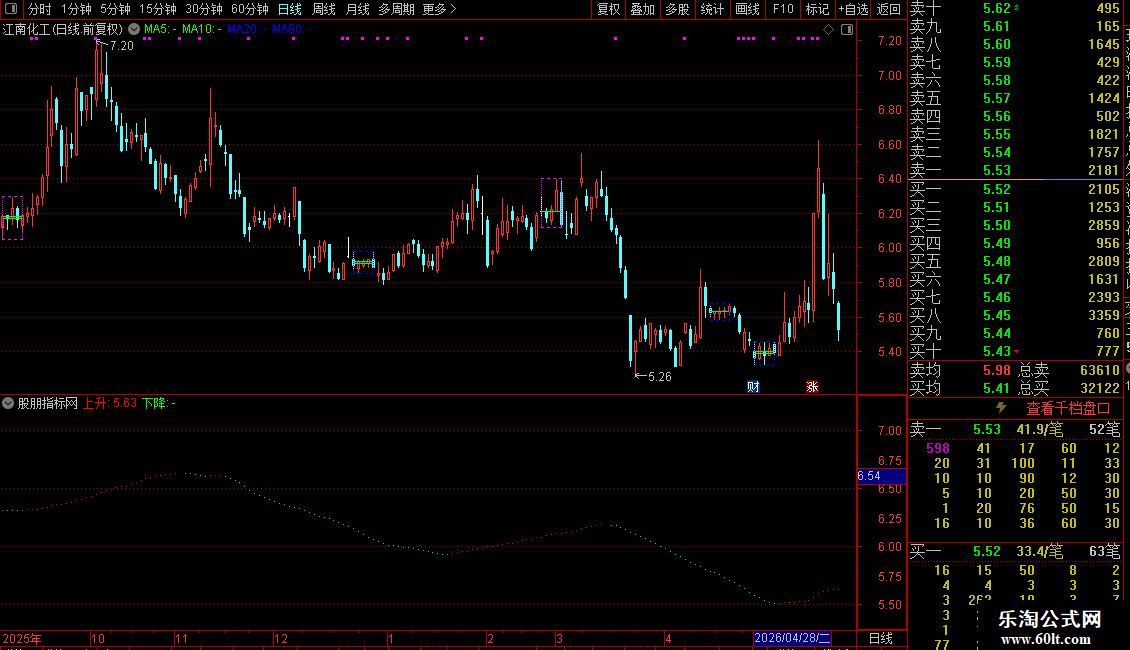1130x650 pixels.
Task: Click the 7.20 high price label
Action: point(122,46)
